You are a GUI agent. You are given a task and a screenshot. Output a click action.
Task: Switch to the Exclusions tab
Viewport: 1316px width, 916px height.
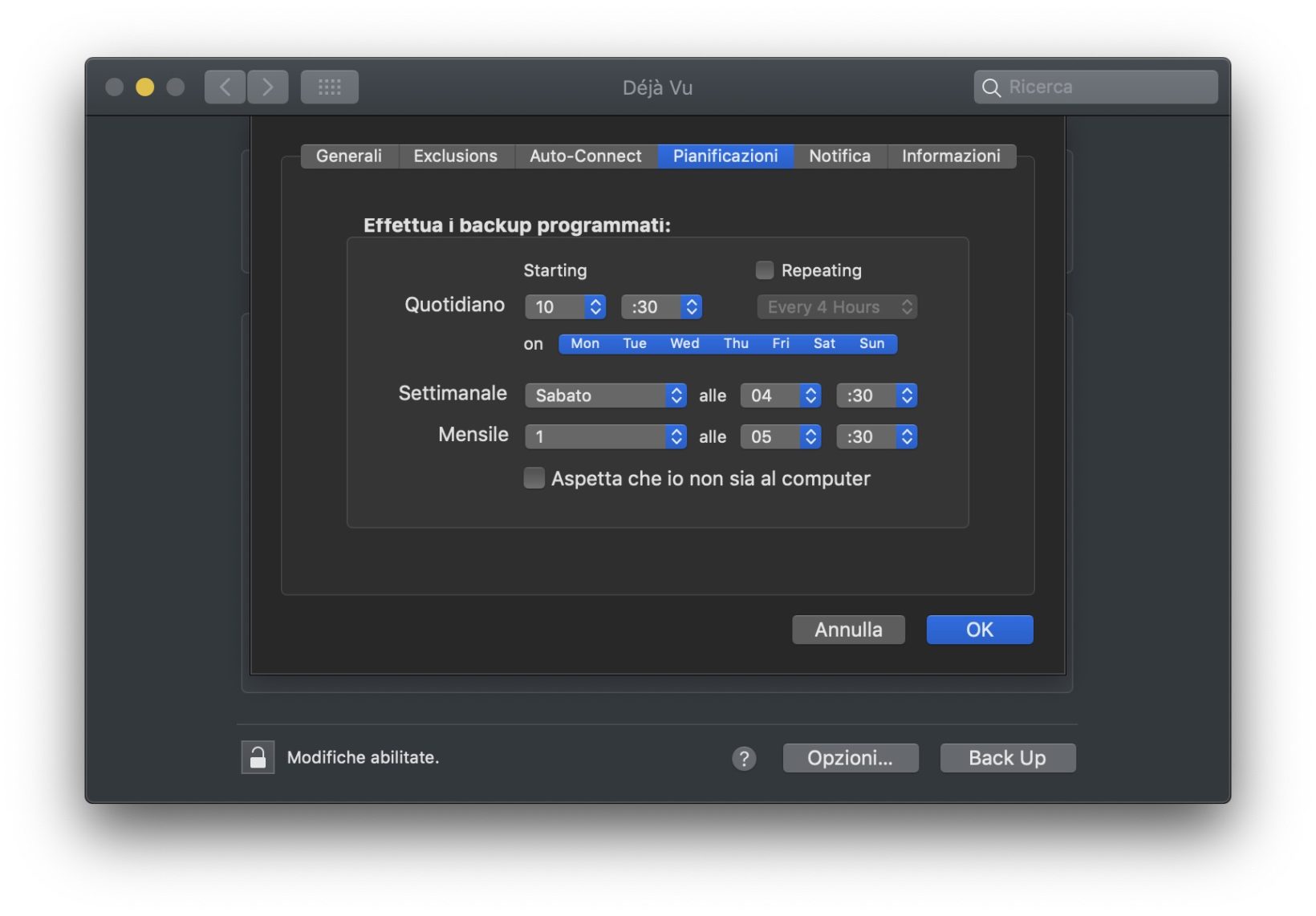point(456,156)
